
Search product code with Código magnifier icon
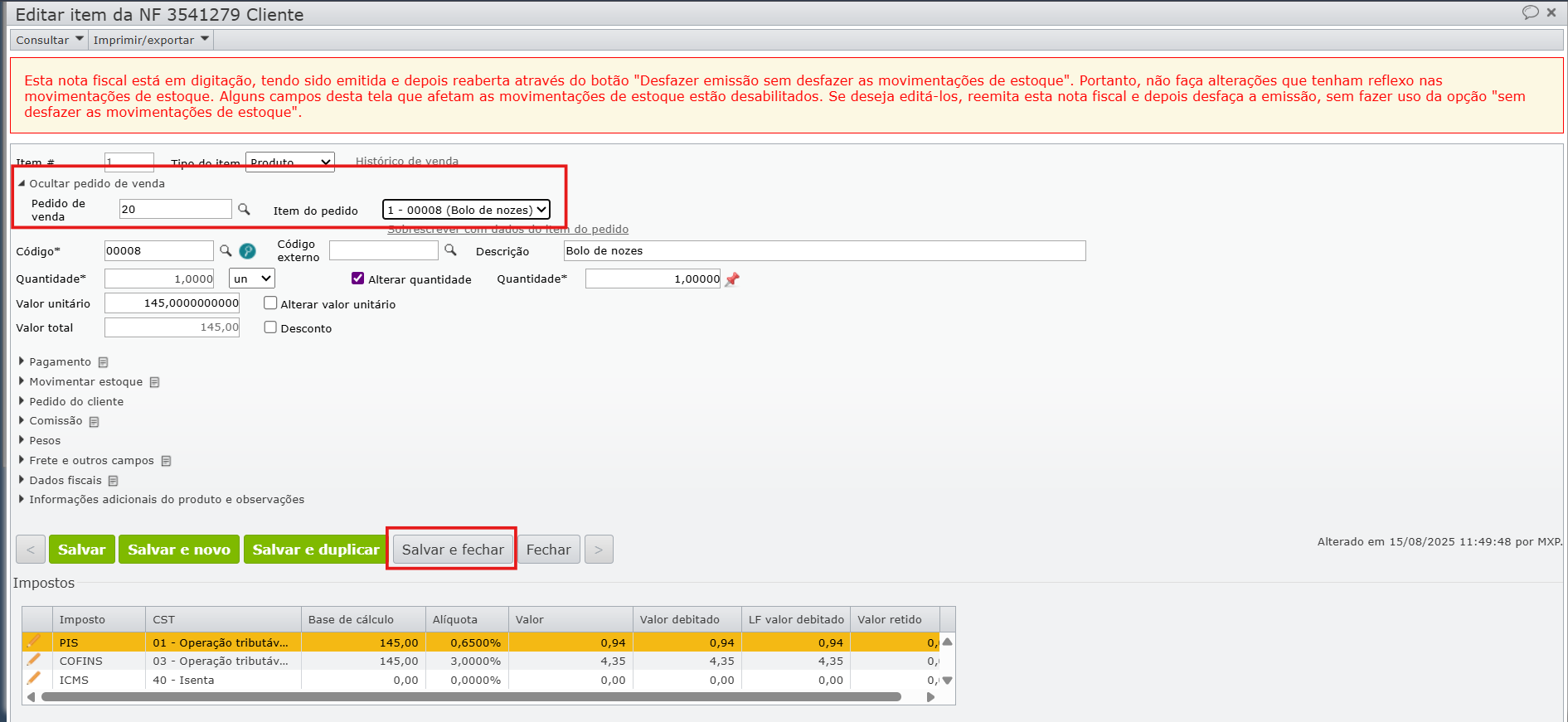[x=226, y=250]
